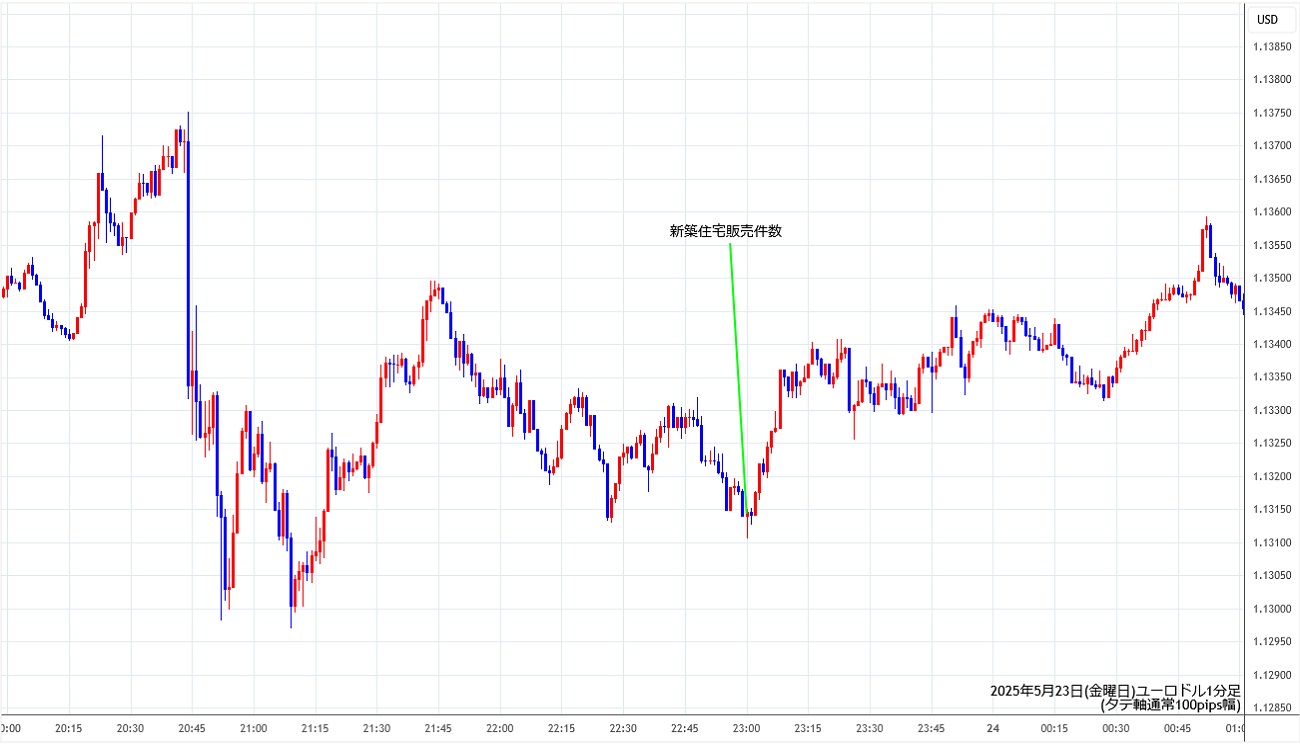Click the 21:00 time axis label

(x=253, y=729)
